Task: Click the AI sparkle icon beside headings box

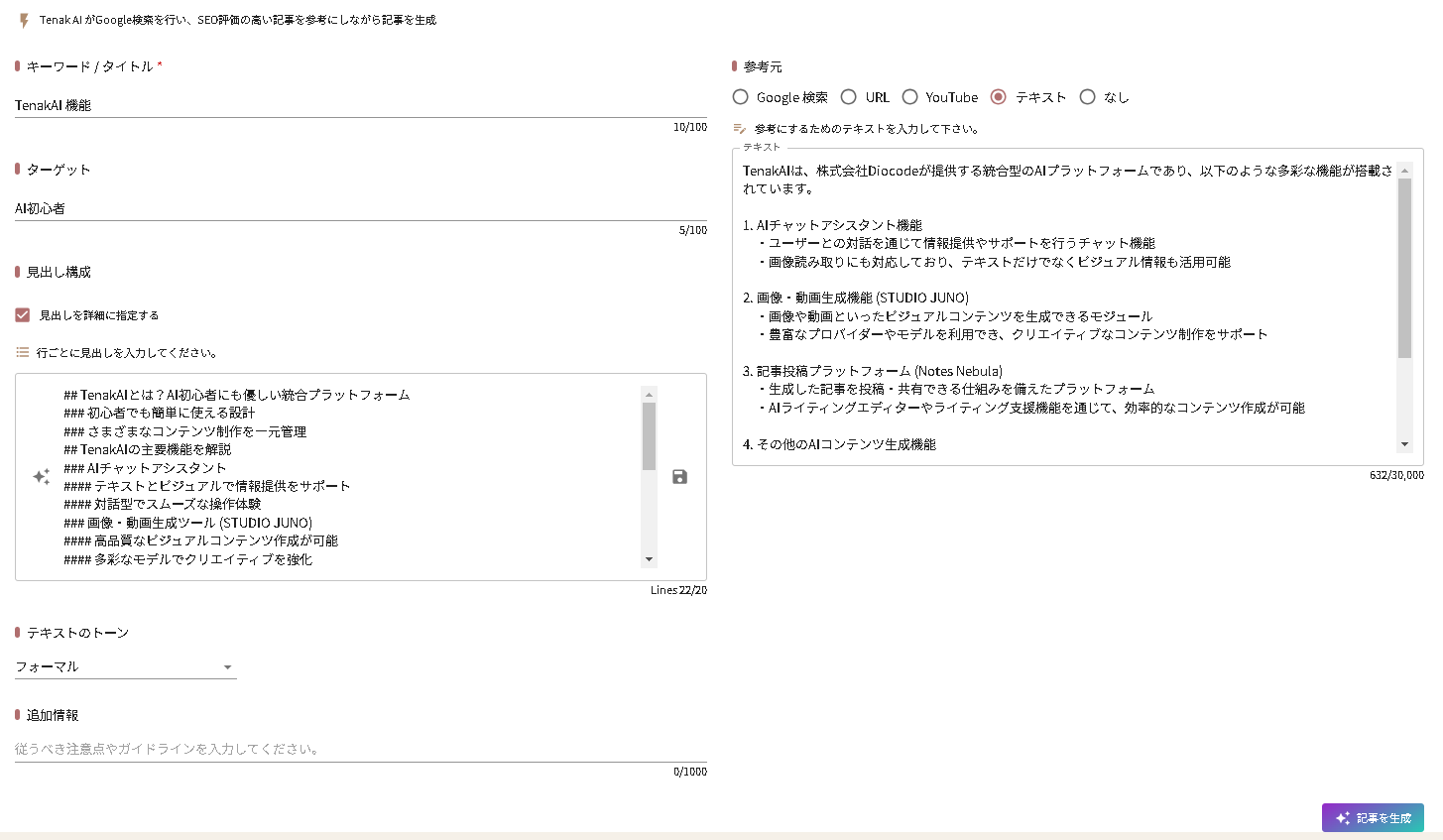Action: pyautogui.click(x=42, y=477)
